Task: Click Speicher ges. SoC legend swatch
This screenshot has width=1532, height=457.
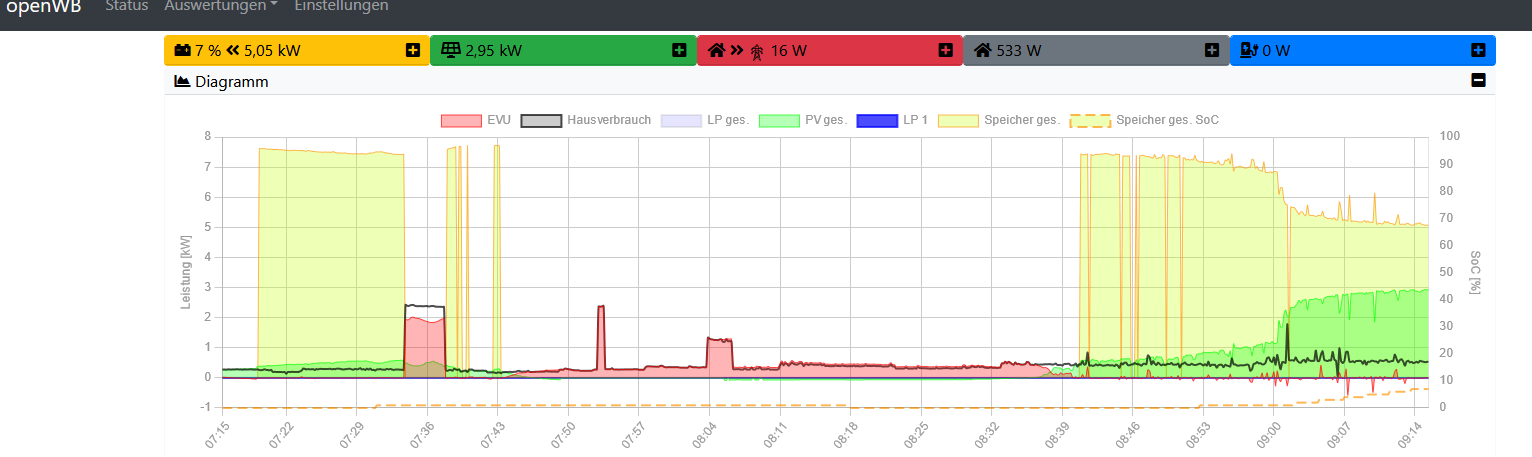Action: point(1090,120)
